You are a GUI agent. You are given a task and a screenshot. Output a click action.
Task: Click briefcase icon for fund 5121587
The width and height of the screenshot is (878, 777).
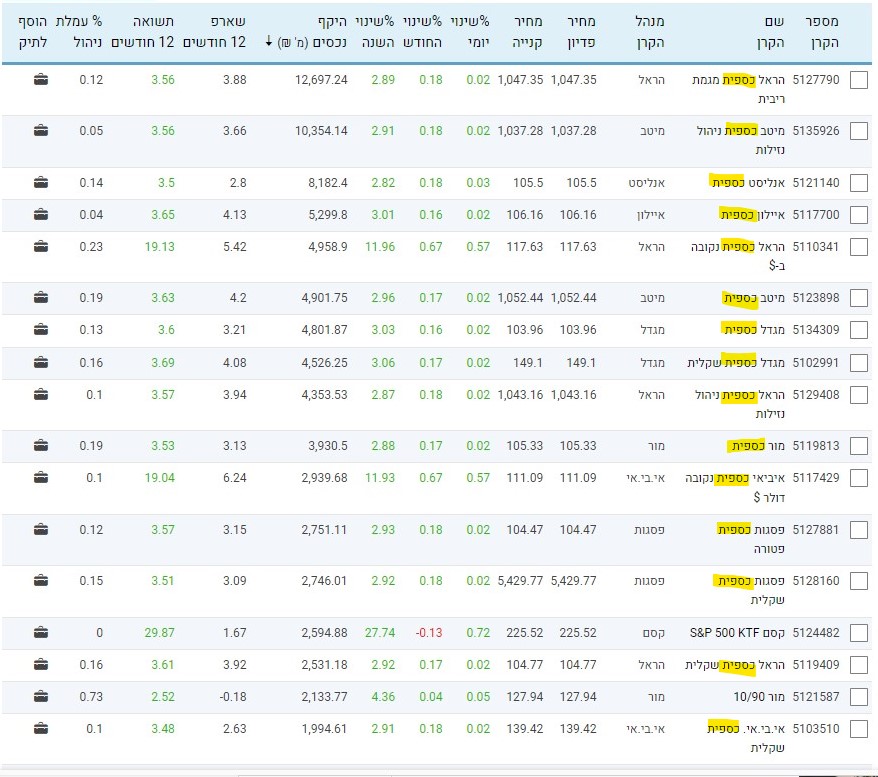[x=41, y=696]
